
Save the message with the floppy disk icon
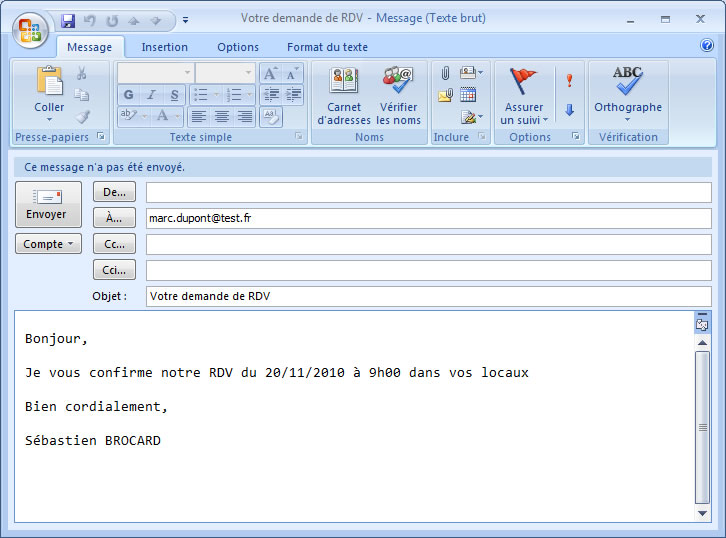coord(68,20)
